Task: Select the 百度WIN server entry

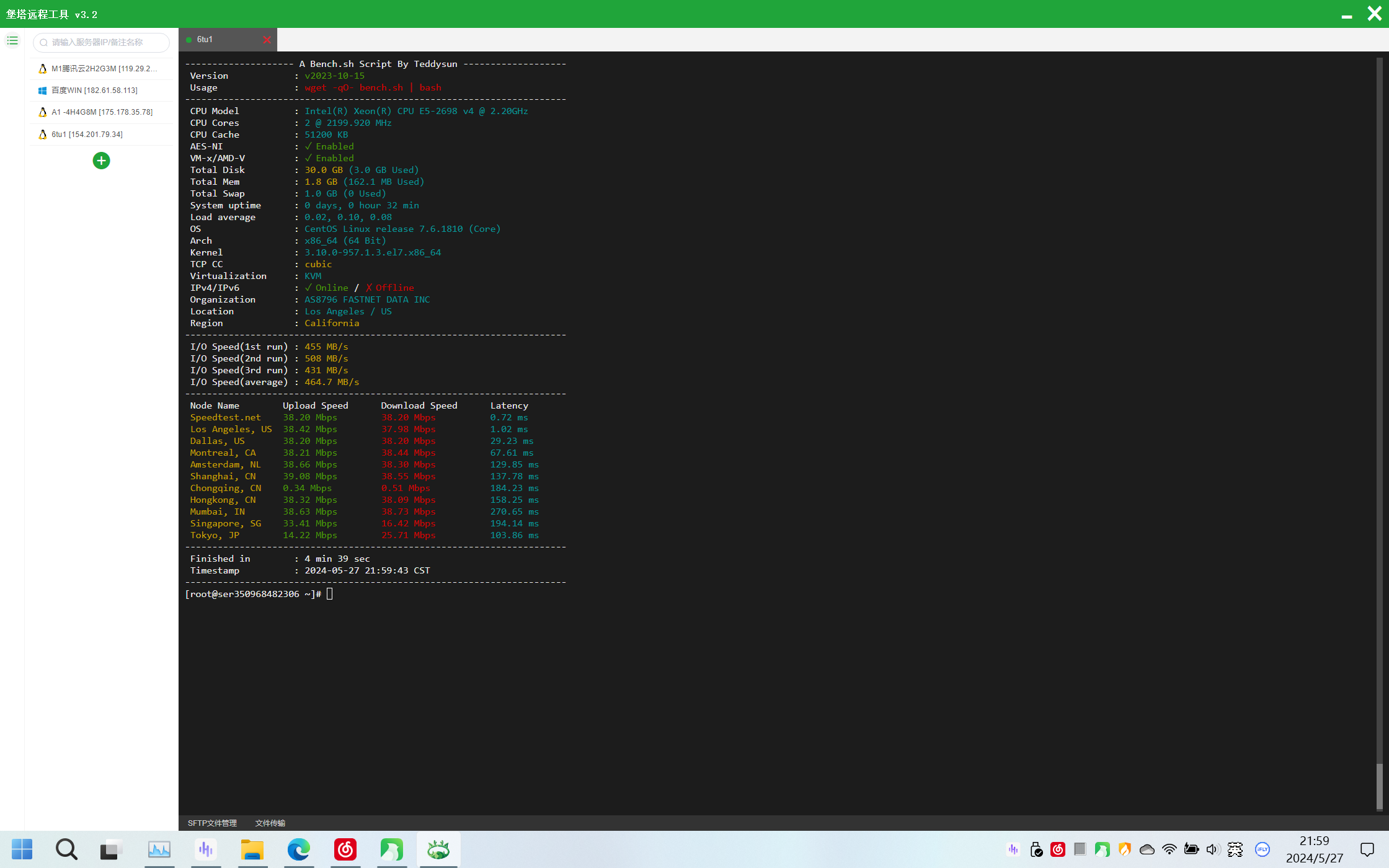Action: click(94, 91)
